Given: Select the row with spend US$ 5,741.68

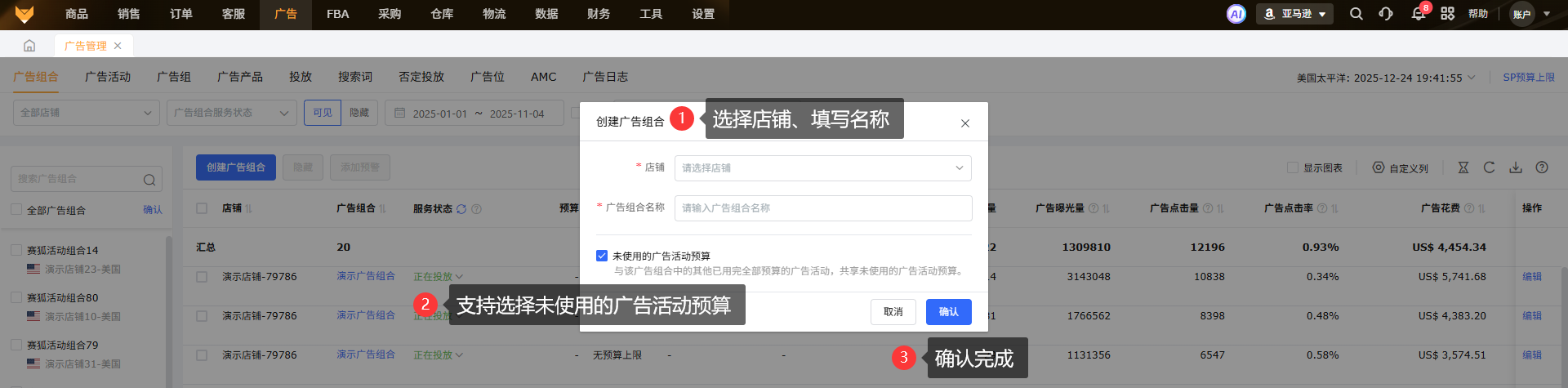Looking at the screenshot, I should pos(202,277).
